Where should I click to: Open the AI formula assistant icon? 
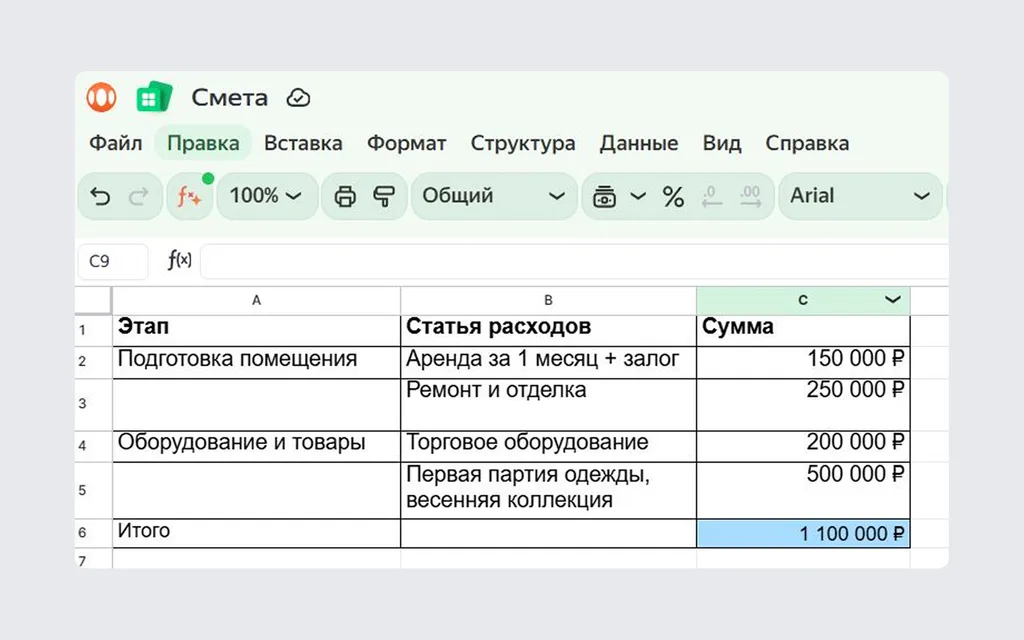point(189,195)
